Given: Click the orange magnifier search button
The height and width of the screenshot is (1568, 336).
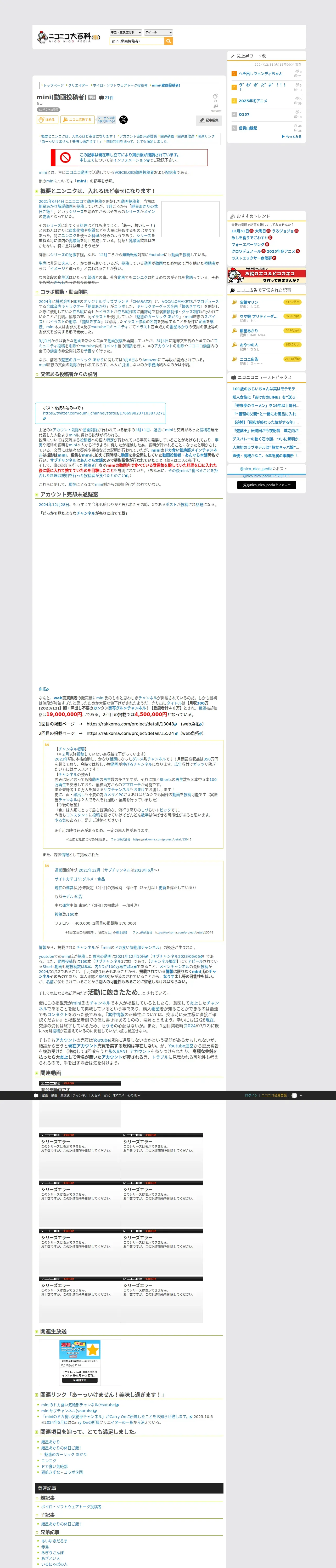Looking at the screenshot, I should [168, 41].
